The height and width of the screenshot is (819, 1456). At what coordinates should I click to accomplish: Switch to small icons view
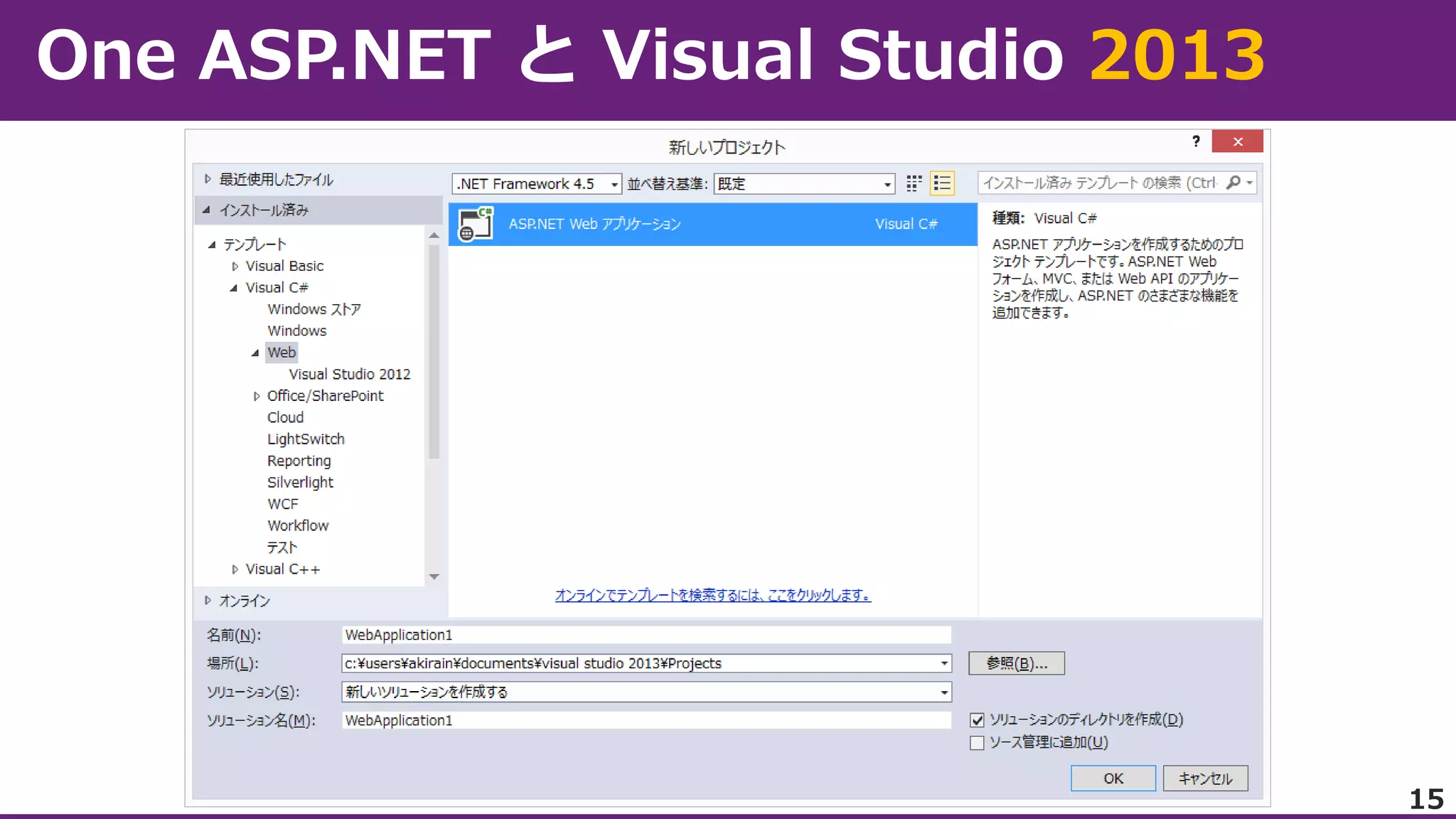pos(914,183)
